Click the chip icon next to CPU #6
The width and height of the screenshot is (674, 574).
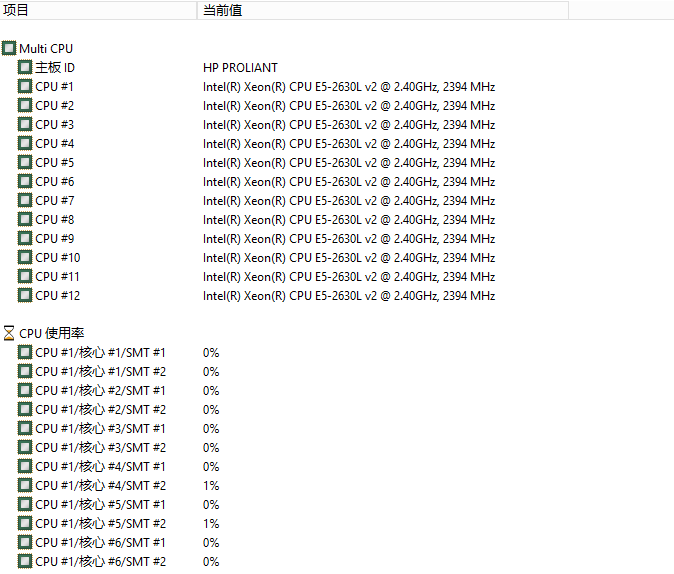tap(25, 182)
